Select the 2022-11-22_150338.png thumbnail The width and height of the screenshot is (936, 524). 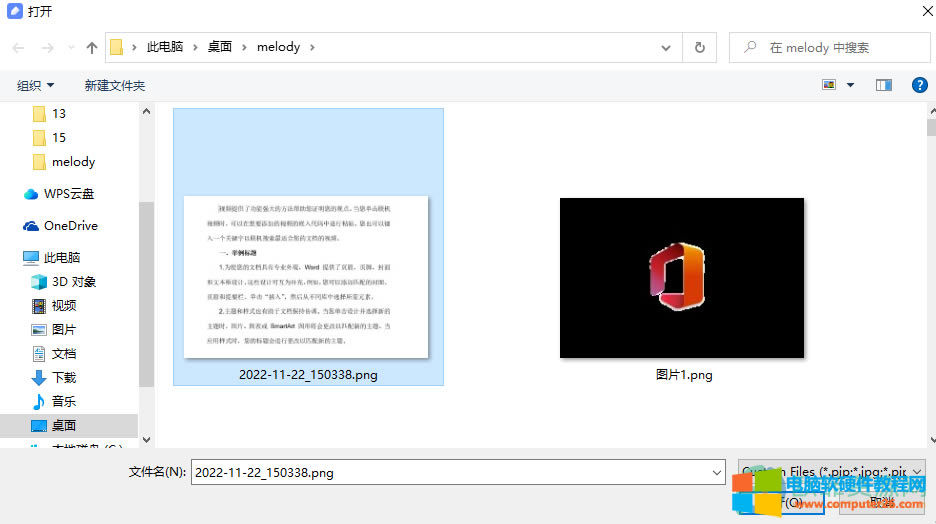pos(307,278)
